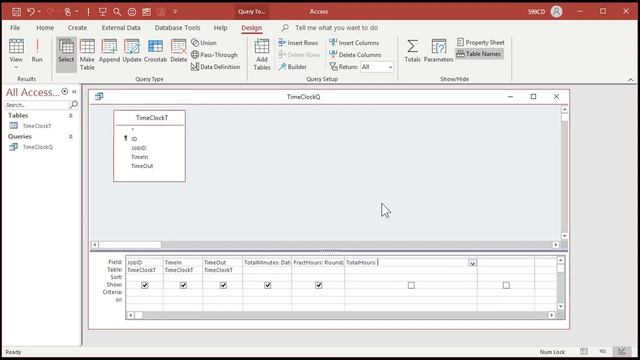This screenshot has height=360, width=640.
Task: Click the design grid horizontal scrollbar thumb
Action: pyautogui.click(x=139, y=315)
